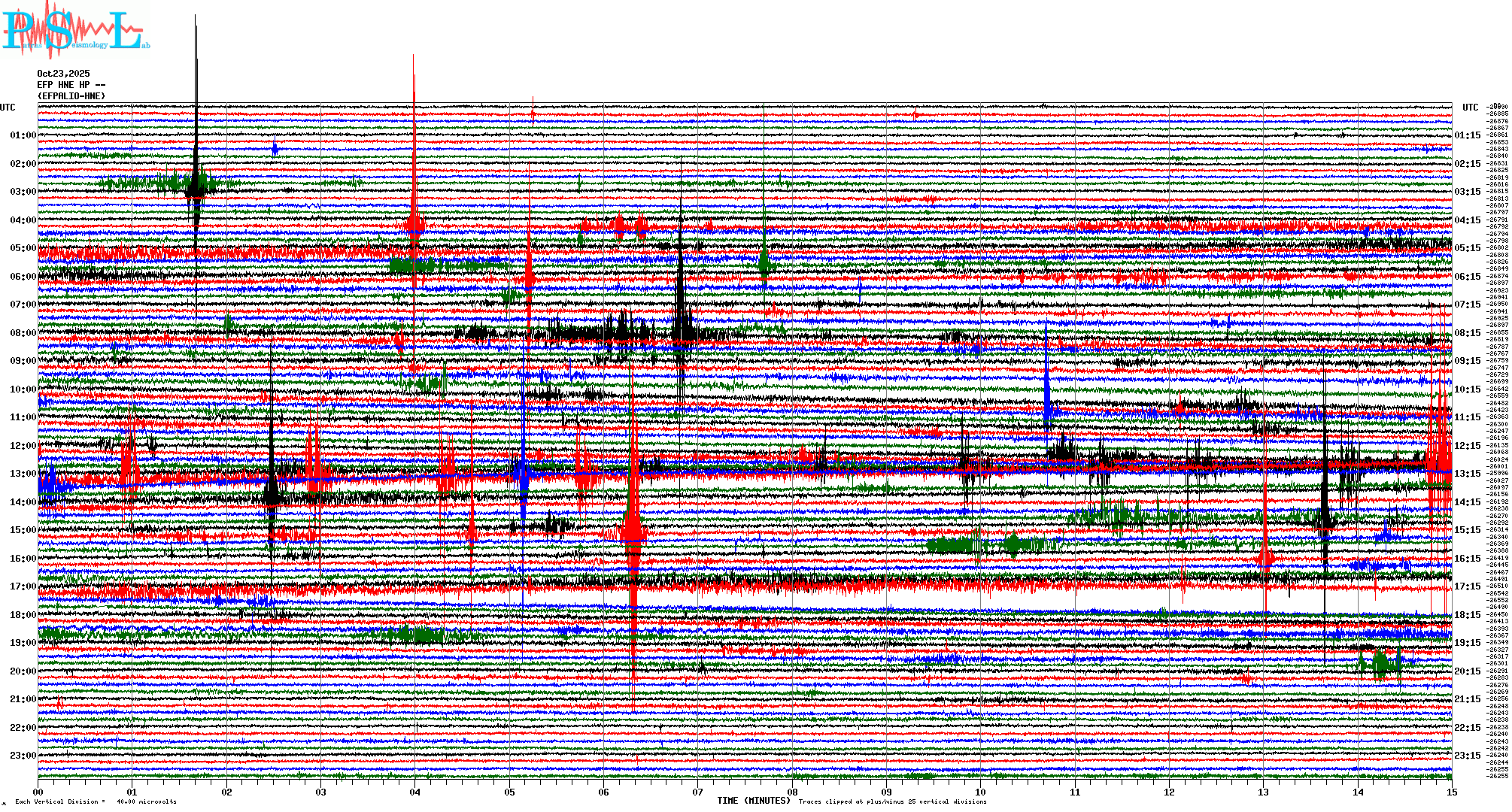Viewport: 1512px width, 812px height.
Task: Click the PSL Seismology Lab logo
Action: (x=75, y=30)
